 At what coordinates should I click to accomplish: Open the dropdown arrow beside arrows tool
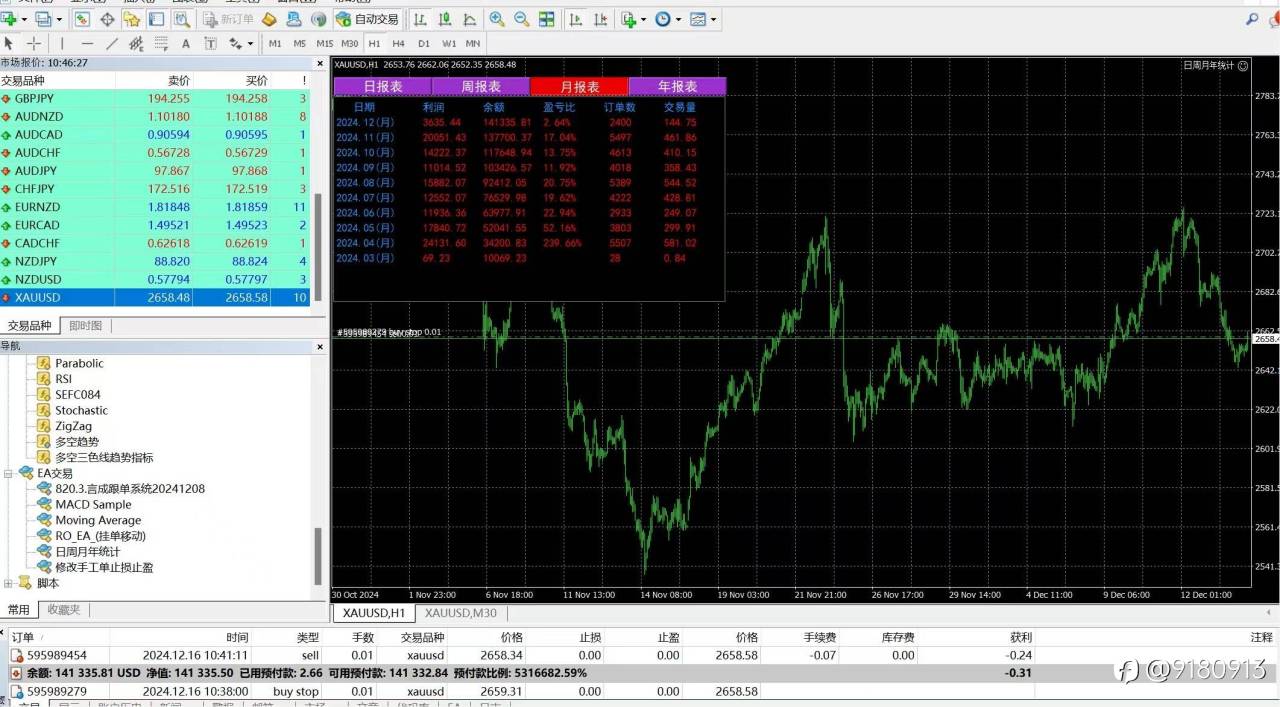[x=250, y=43]
